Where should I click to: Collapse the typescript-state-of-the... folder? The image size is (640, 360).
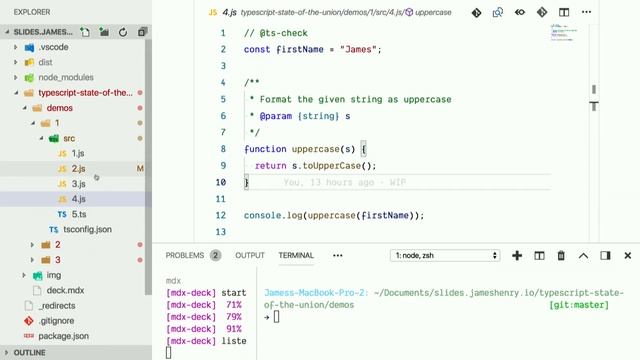(x=16, y=93)
